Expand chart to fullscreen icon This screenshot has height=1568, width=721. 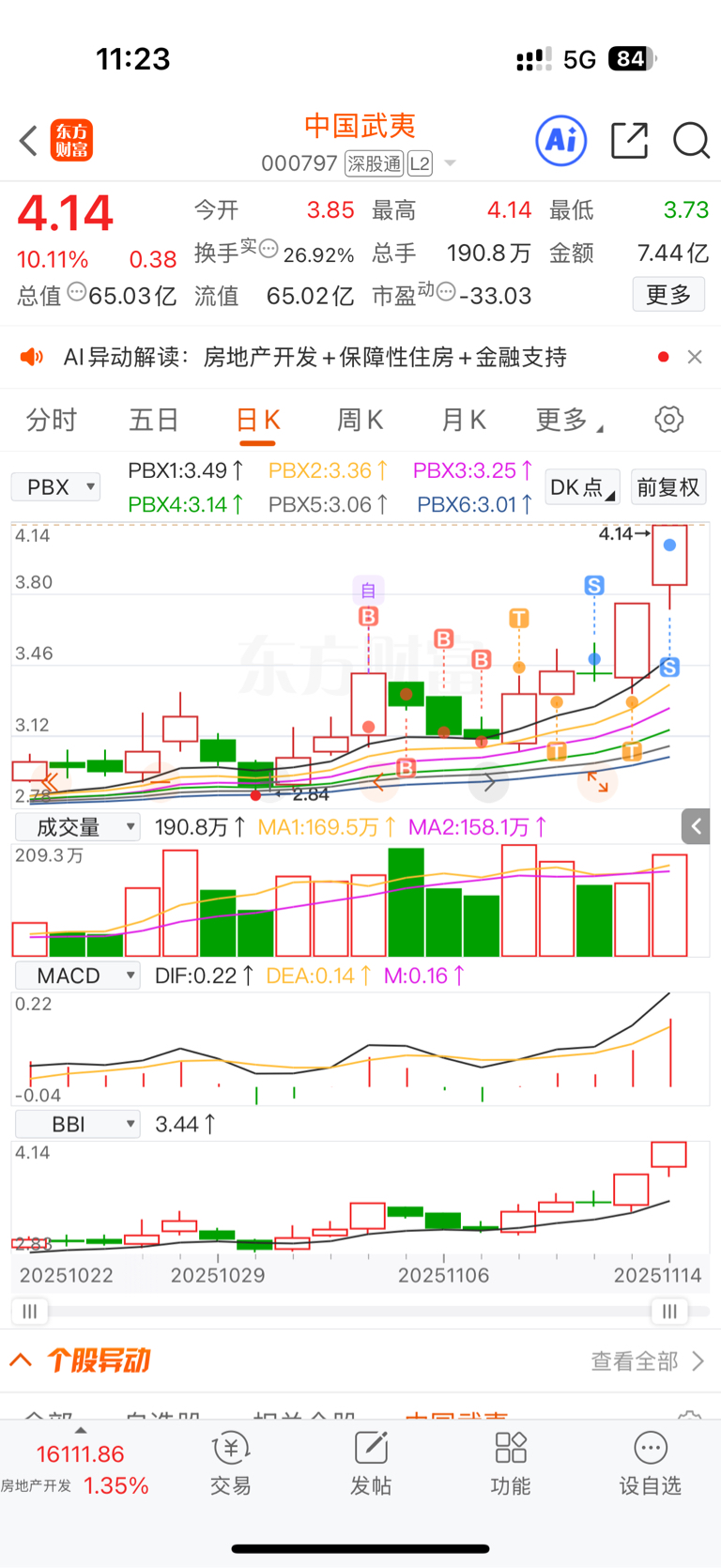click(597, 781)
